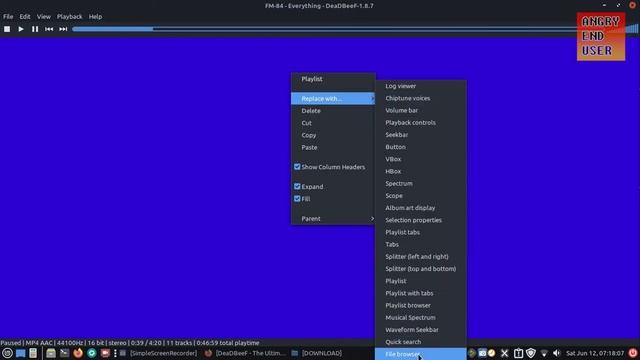Select Spectrum widget
The image size is (640, 360).
[x=421, y=184]
